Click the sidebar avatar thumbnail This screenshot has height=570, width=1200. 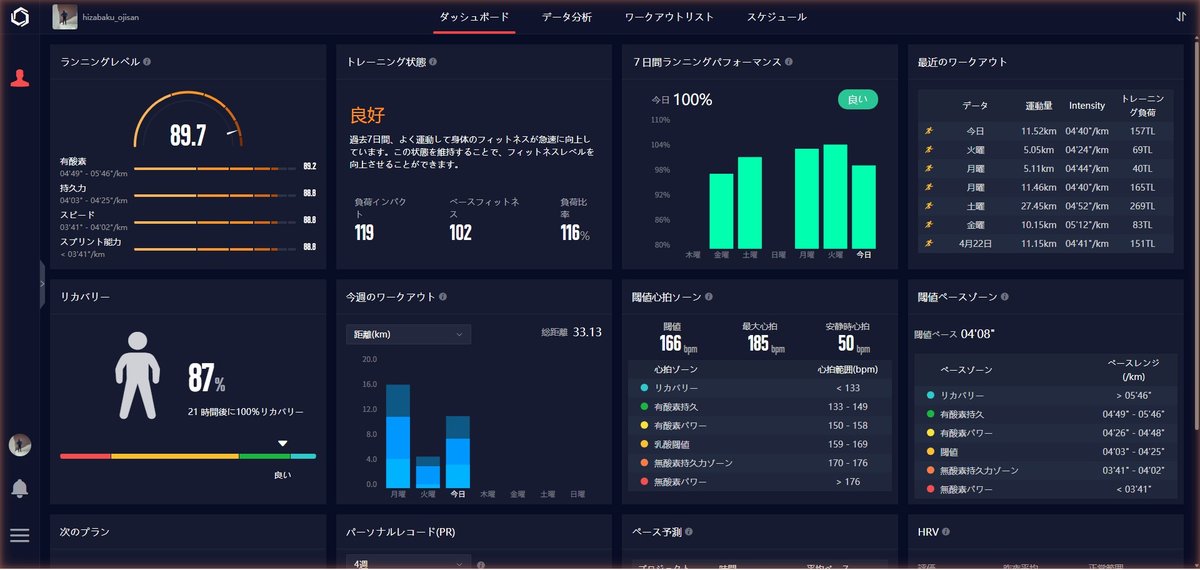coord(19,445)
